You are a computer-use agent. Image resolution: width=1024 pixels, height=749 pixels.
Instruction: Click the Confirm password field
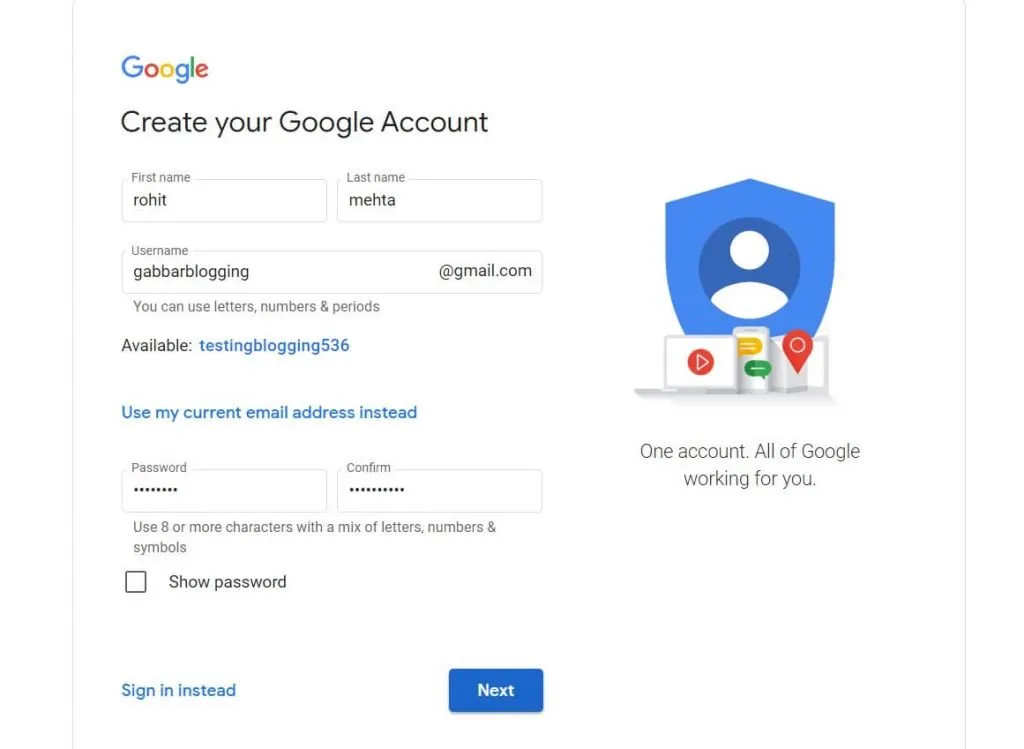coord(440,491)
